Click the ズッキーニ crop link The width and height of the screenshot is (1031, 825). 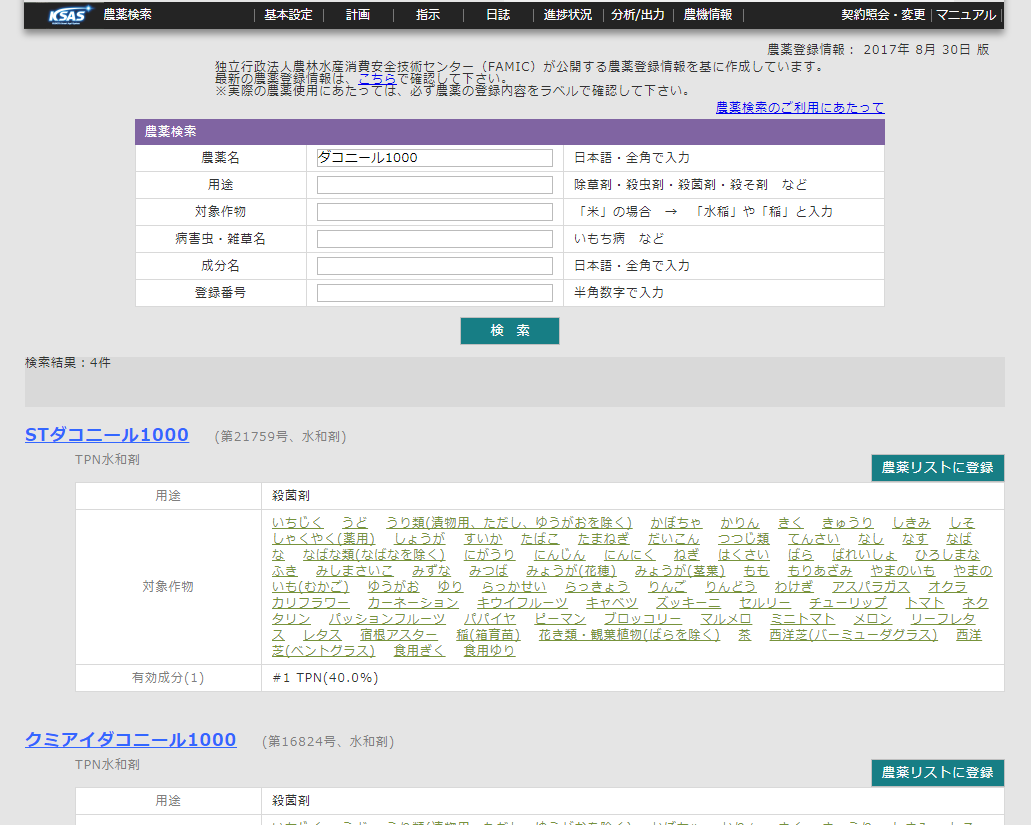688,603
